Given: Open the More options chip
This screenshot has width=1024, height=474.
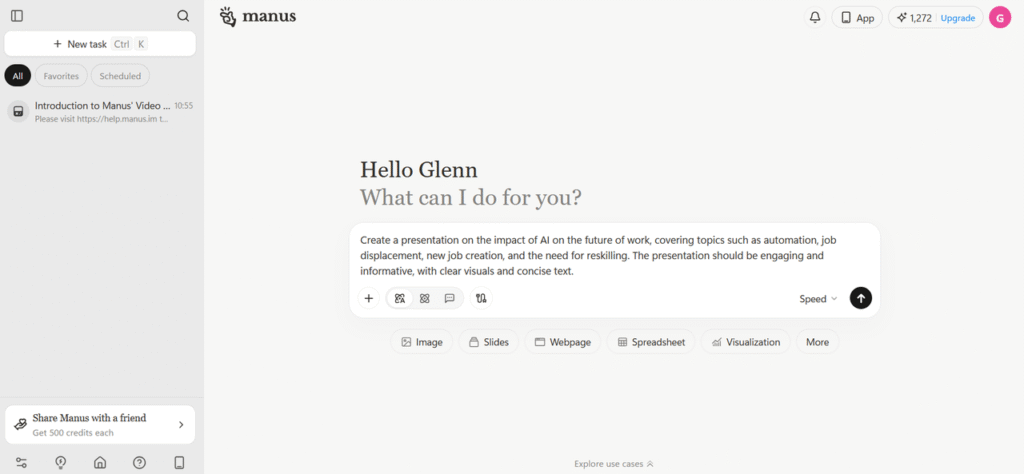Looking at the screenshot, I should tap(817, 342).
